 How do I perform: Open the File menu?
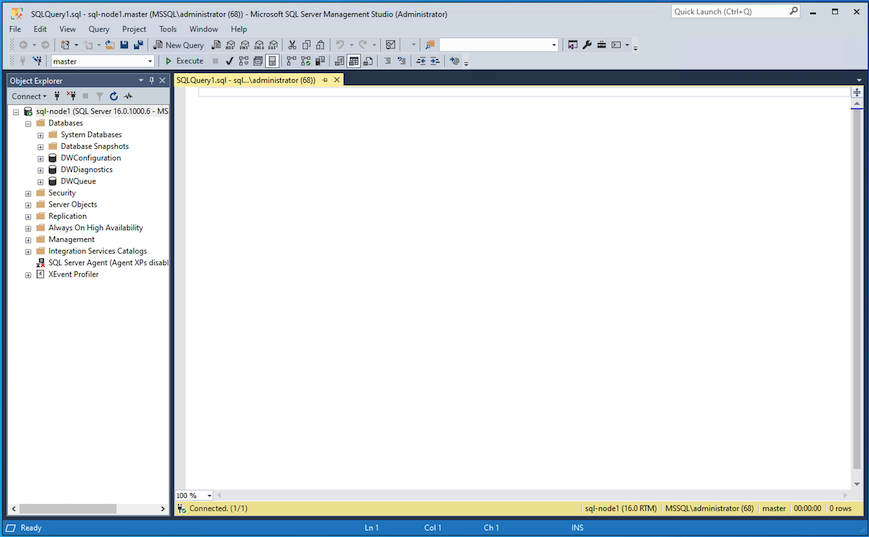[x=15, y=29]
